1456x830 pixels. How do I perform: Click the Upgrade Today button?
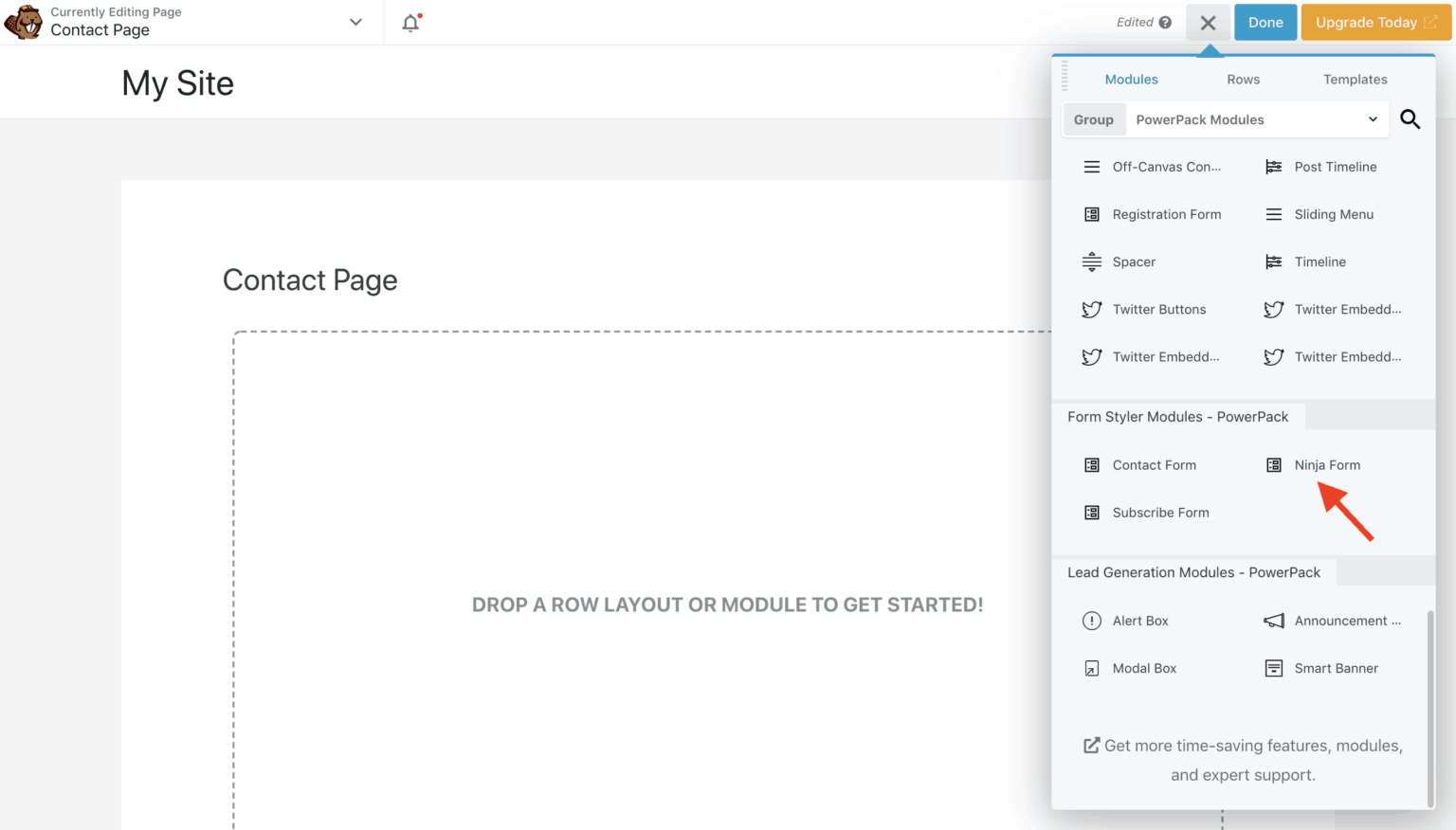tap(1374, 22)
